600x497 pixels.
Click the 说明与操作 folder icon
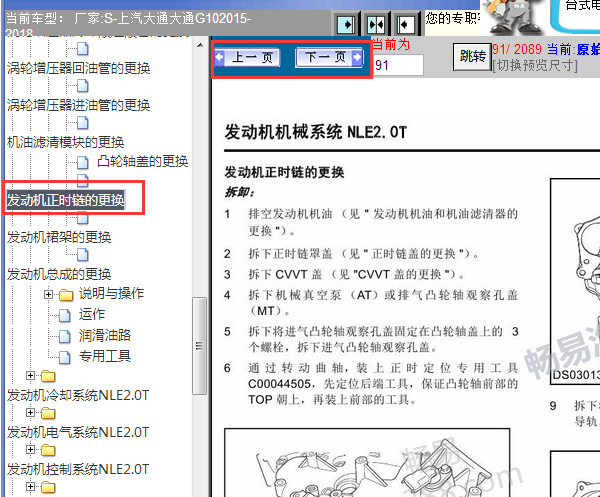[x=66, y=295]
